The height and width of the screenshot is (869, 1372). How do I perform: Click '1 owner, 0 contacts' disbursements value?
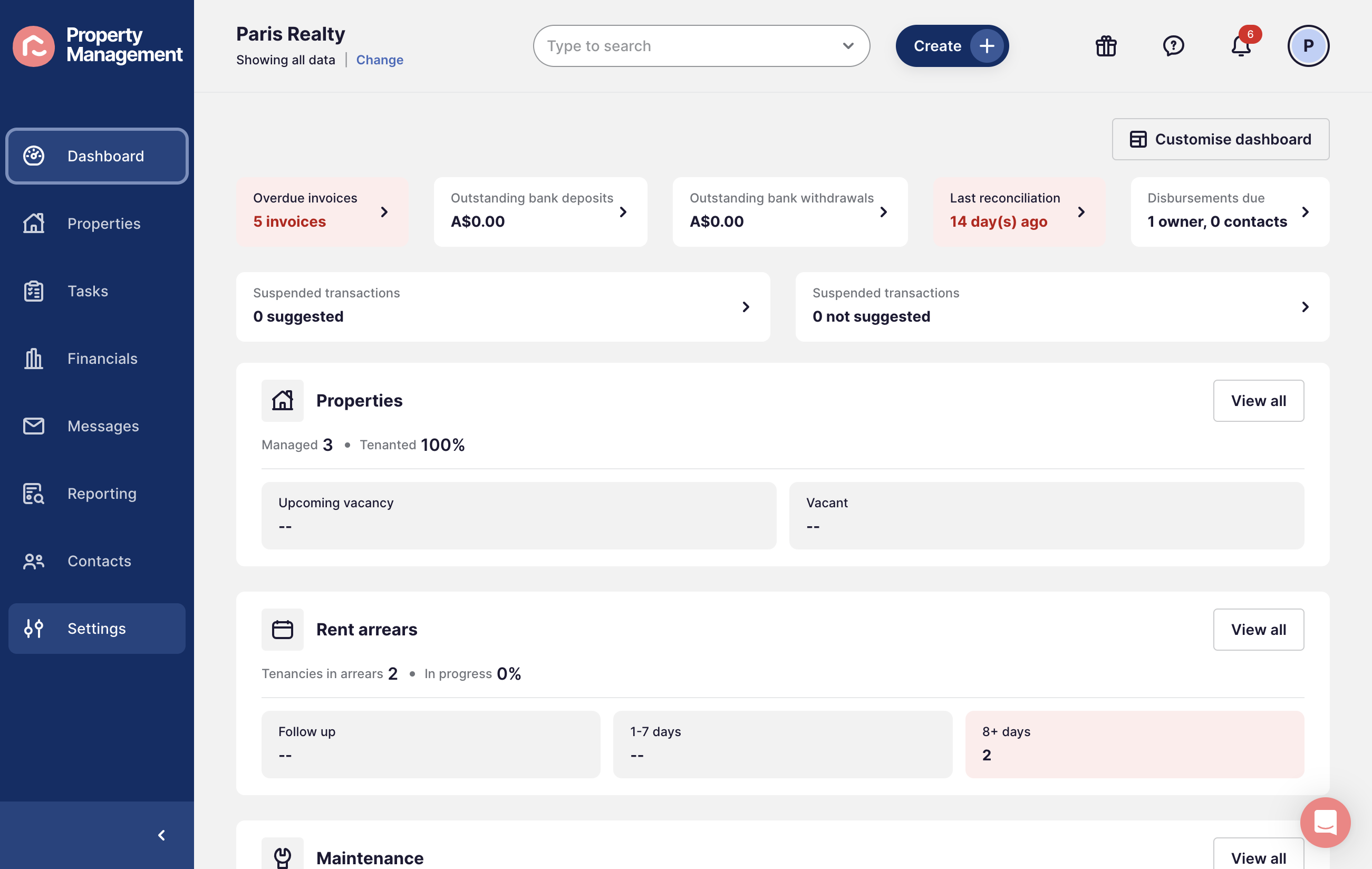[1217, 221]
